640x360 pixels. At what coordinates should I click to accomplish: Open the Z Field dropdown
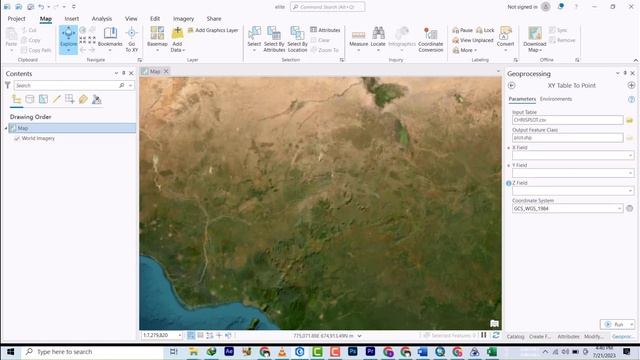[630, 191]
